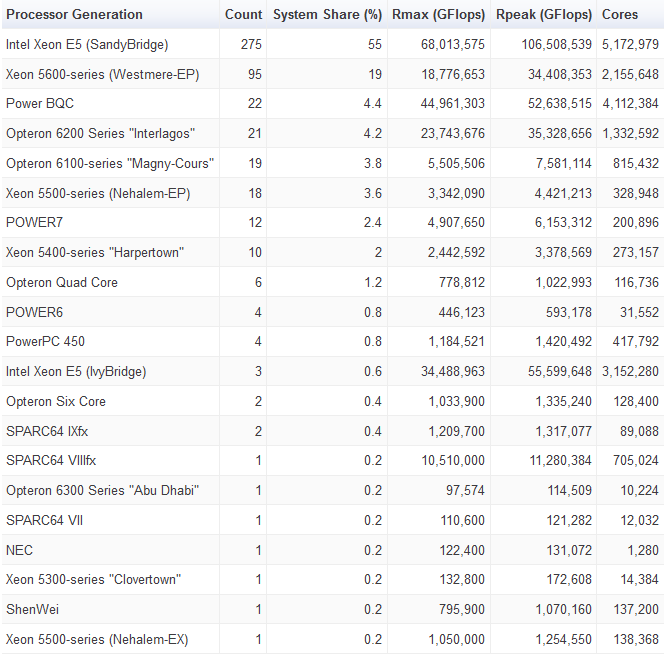664x656 pixels.
Task: Select the Rmax value 97,574
Action: click(x=465, y=490)
